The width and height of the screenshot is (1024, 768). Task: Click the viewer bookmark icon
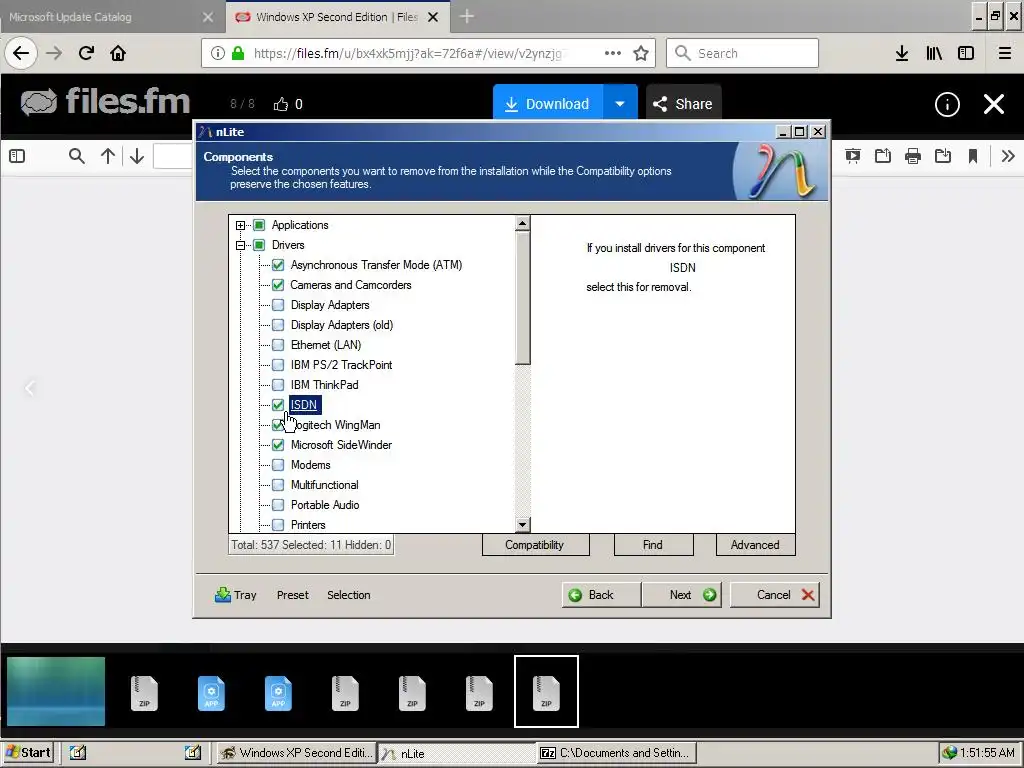973,156
